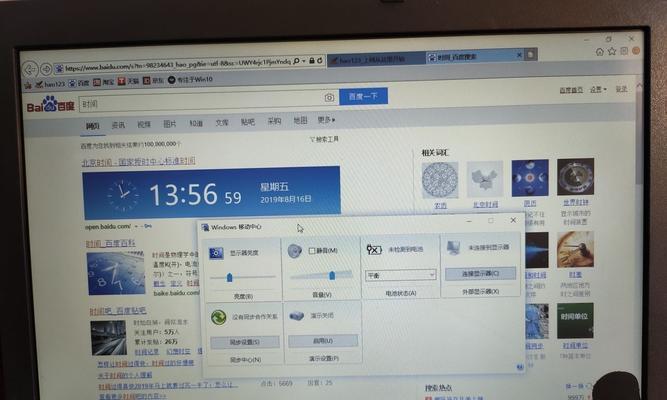Open the 淘宝 favorites bar bookmark
Screen dimensions: 667x400
103,82
